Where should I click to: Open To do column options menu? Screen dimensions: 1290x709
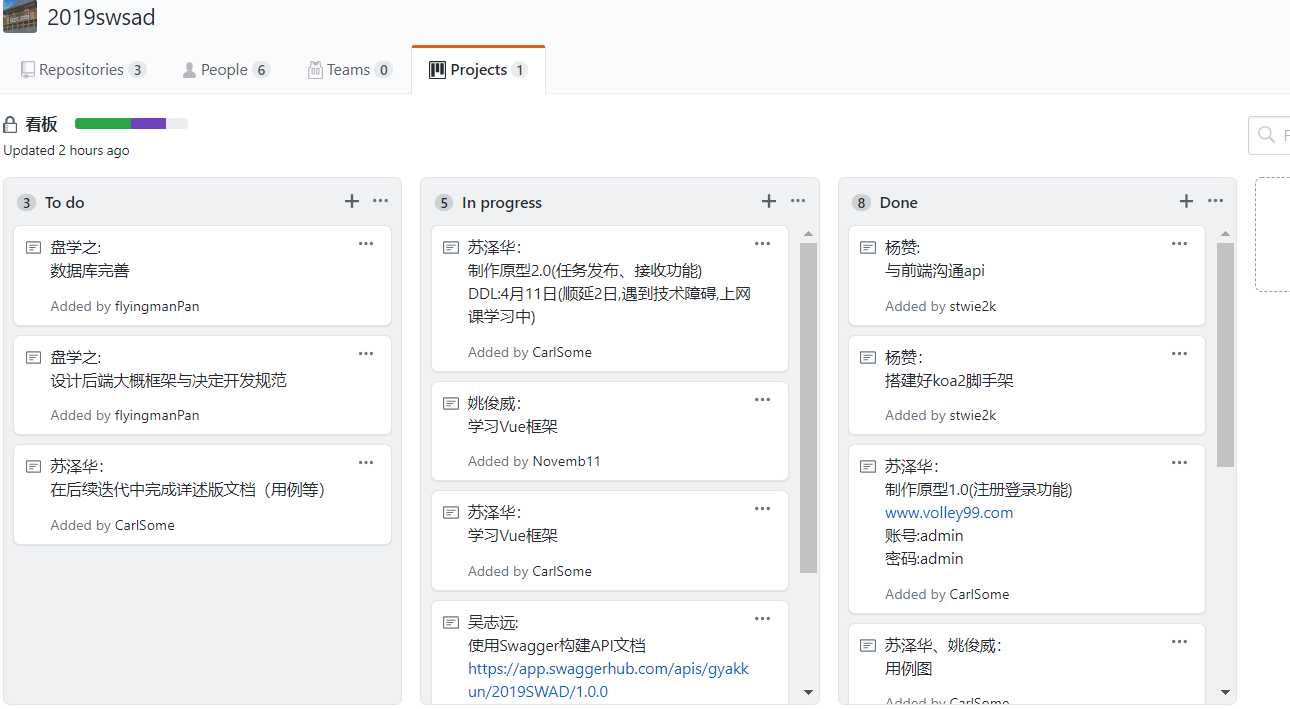381,201
